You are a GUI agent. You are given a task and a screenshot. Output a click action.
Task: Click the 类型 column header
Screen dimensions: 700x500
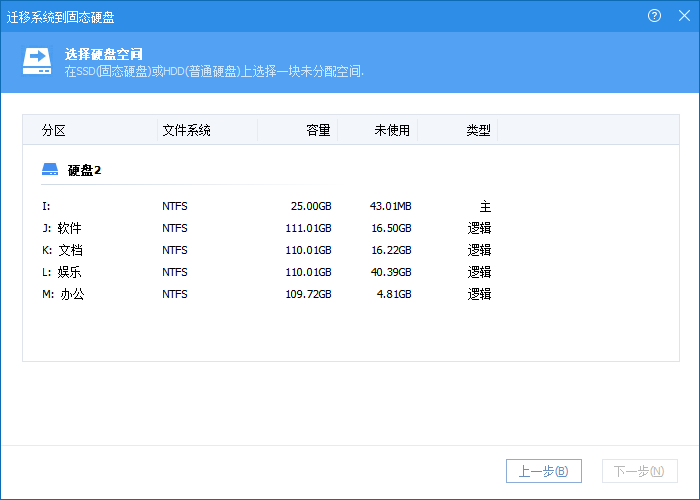(458, 130)
